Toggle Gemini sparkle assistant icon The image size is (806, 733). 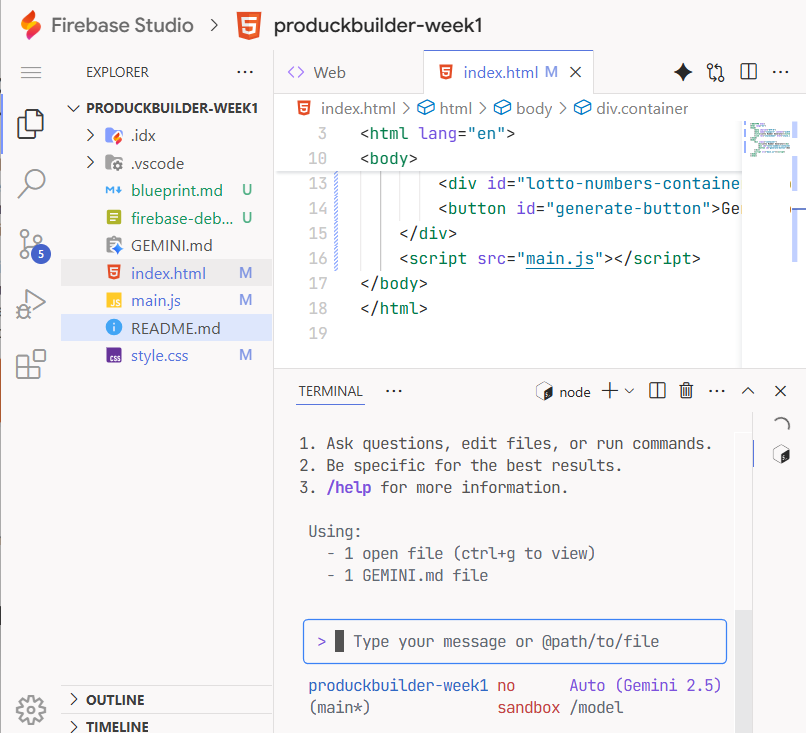point(683,72)
